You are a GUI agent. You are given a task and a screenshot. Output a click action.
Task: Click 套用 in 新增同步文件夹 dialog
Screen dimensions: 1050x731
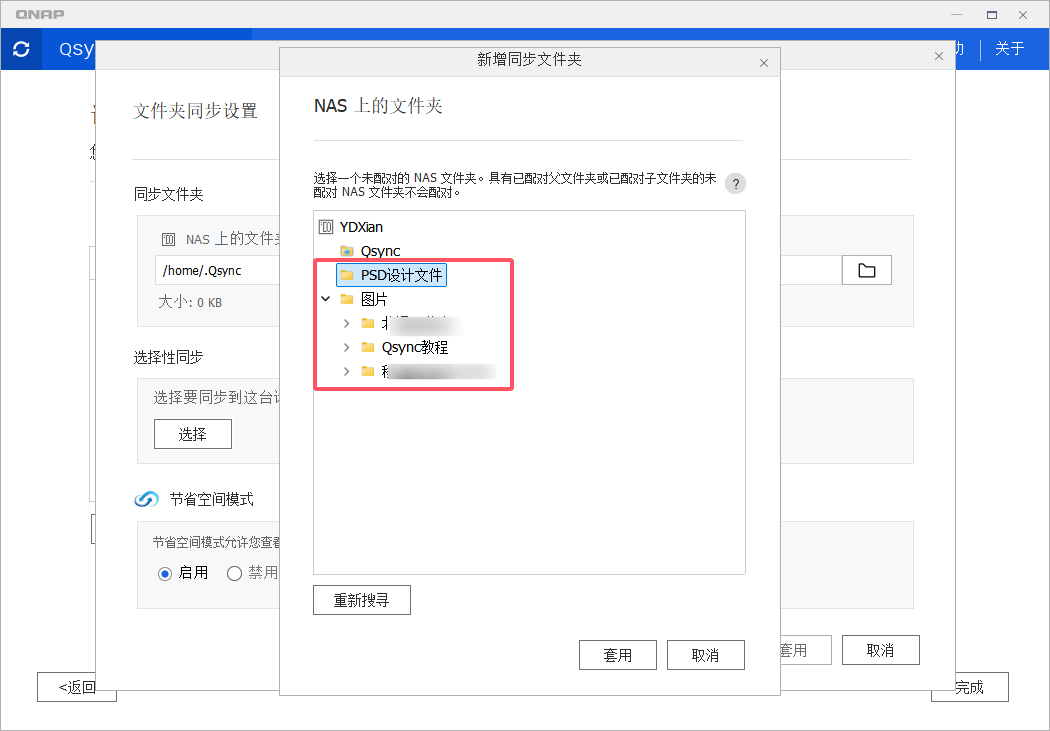click(x=617, y=655)
